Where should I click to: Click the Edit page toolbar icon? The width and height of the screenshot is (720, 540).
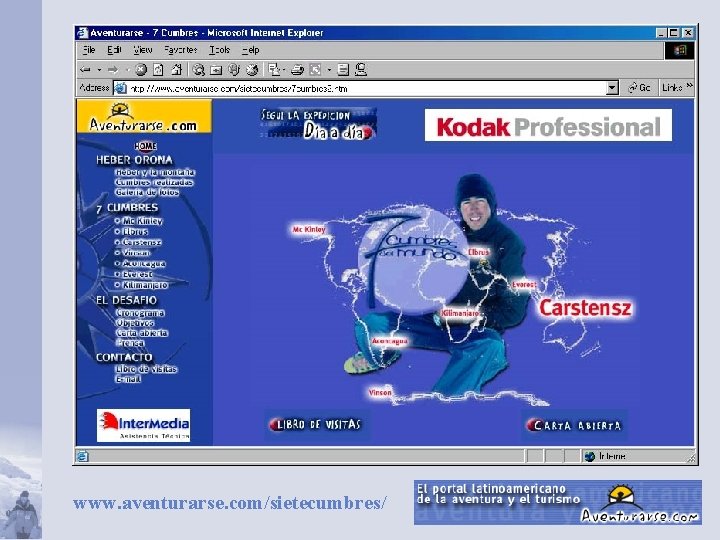coord(315,70)
